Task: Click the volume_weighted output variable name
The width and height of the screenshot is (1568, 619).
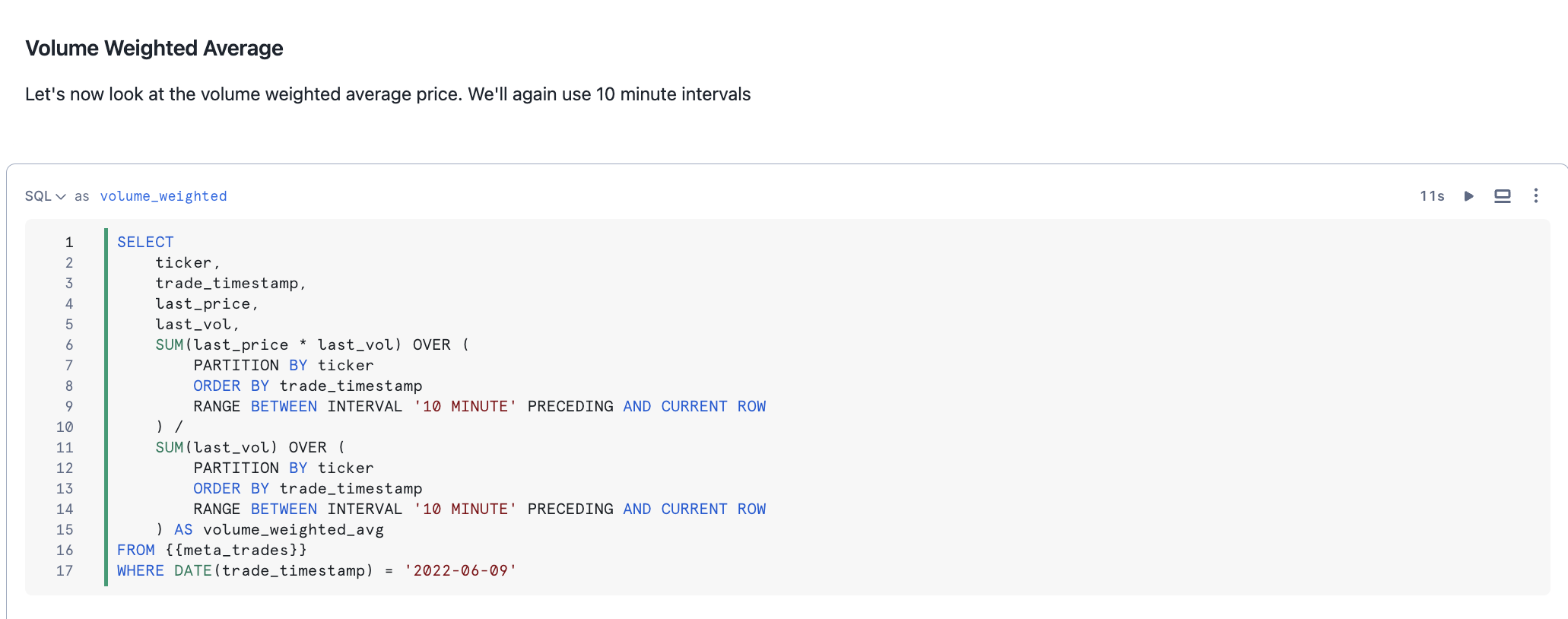Action: click(163, 196)
